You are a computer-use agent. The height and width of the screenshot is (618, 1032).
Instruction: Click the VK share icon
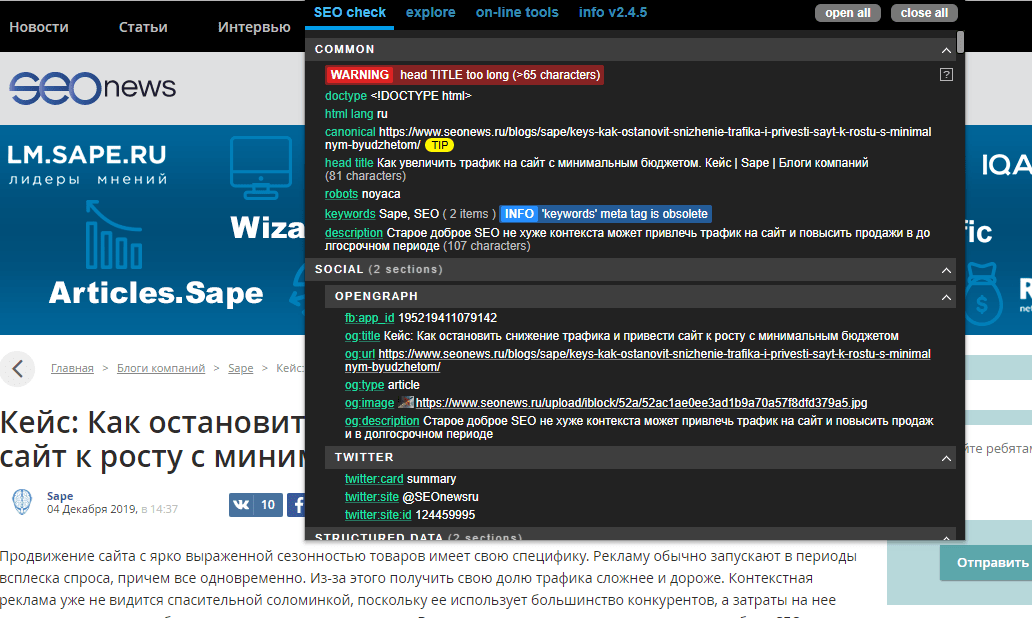point(241,505)
